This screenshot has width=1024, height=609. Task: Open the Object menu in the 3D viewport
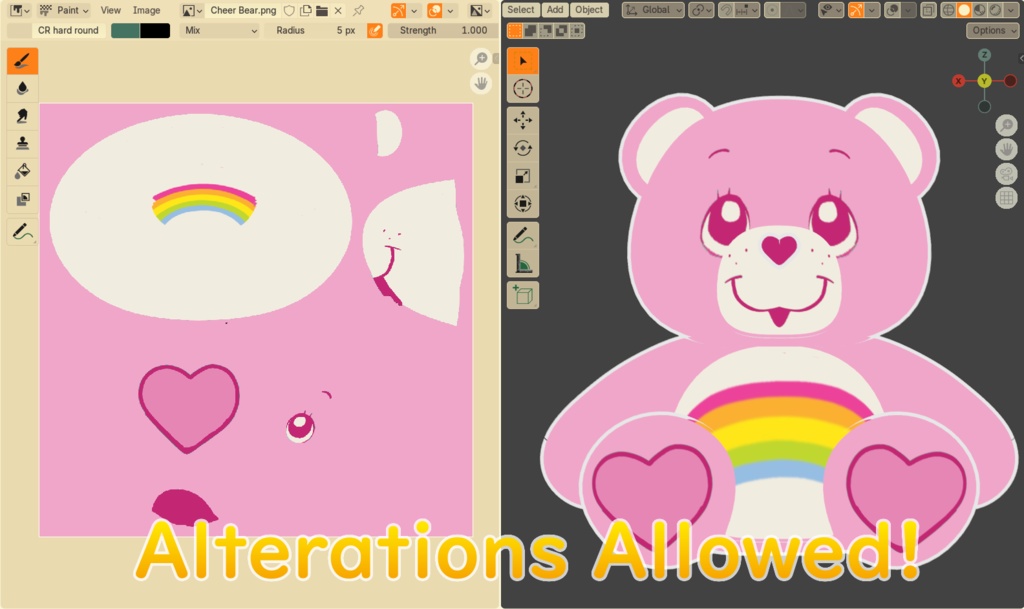coord(589,10)
